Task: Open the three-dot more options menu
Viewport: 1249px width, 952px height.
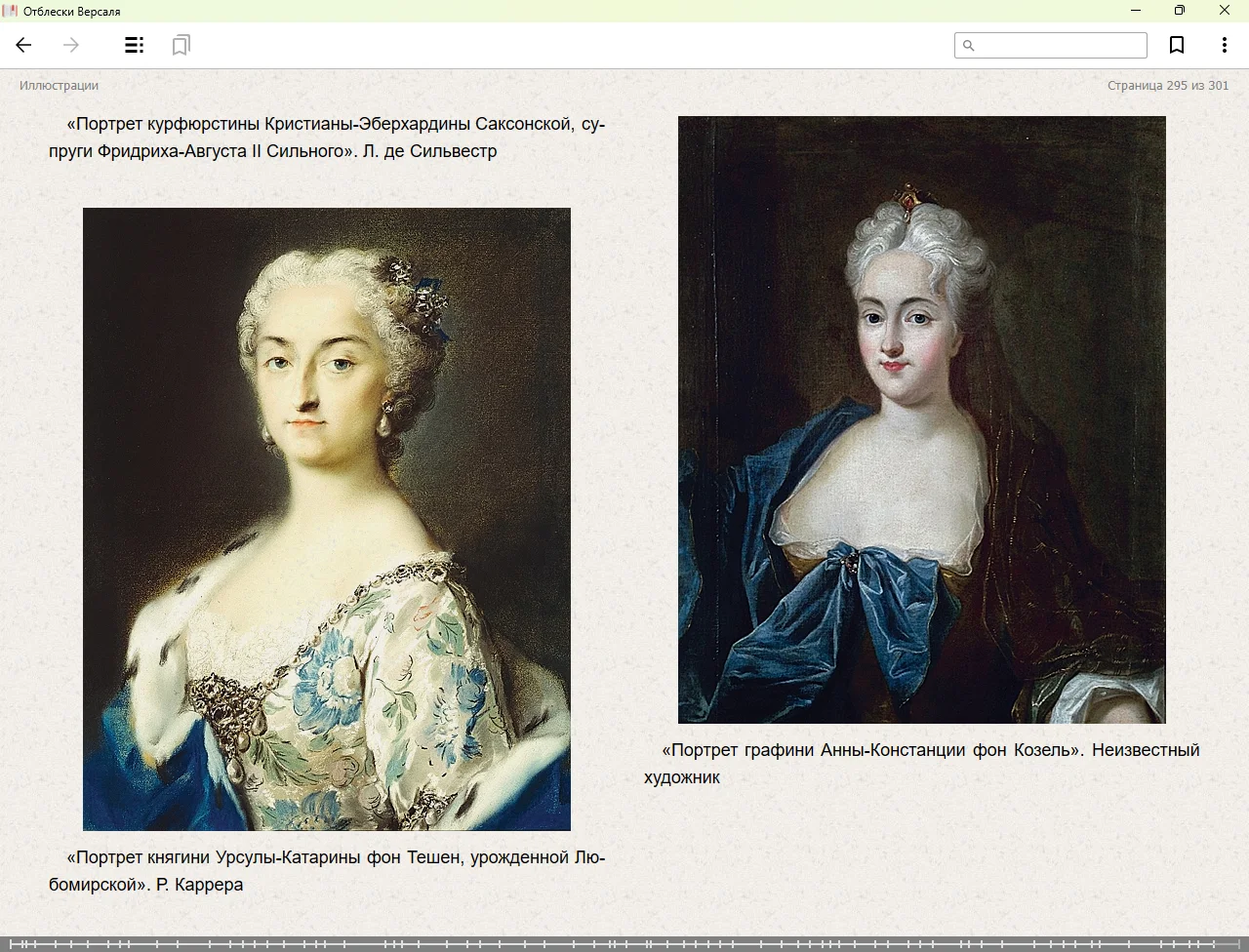Action: [x=1224, y=45]
